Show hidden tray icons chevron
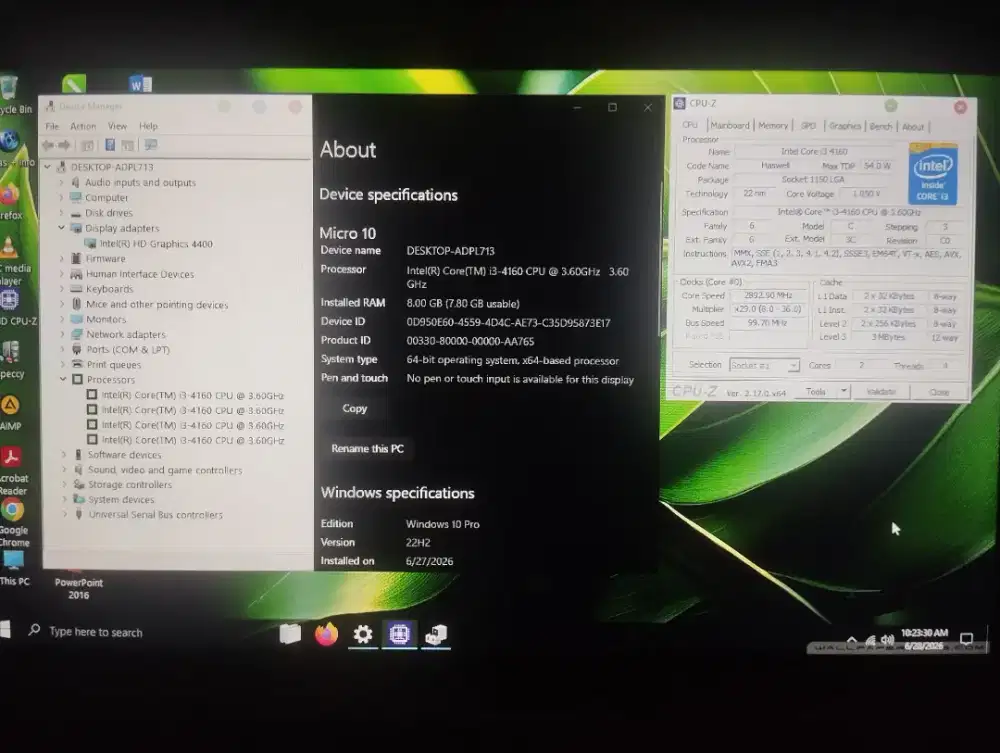The width and height of the screenshot is (1000, 753). (x=851, y=640)
